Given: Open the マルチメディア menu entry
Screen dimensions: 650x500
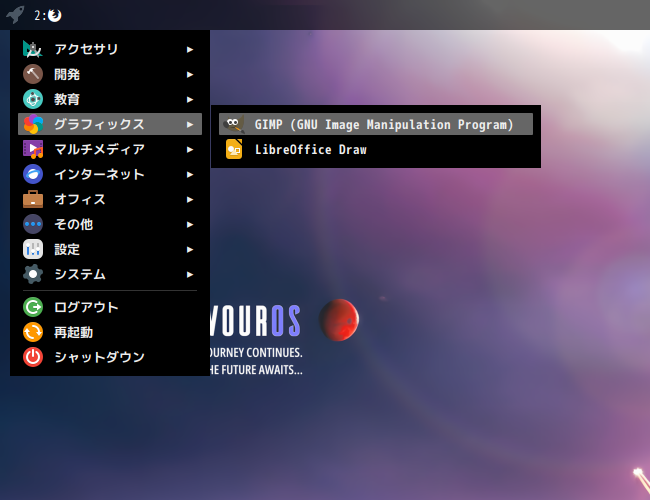Looking at the screenshot, I should click(110, 149).
